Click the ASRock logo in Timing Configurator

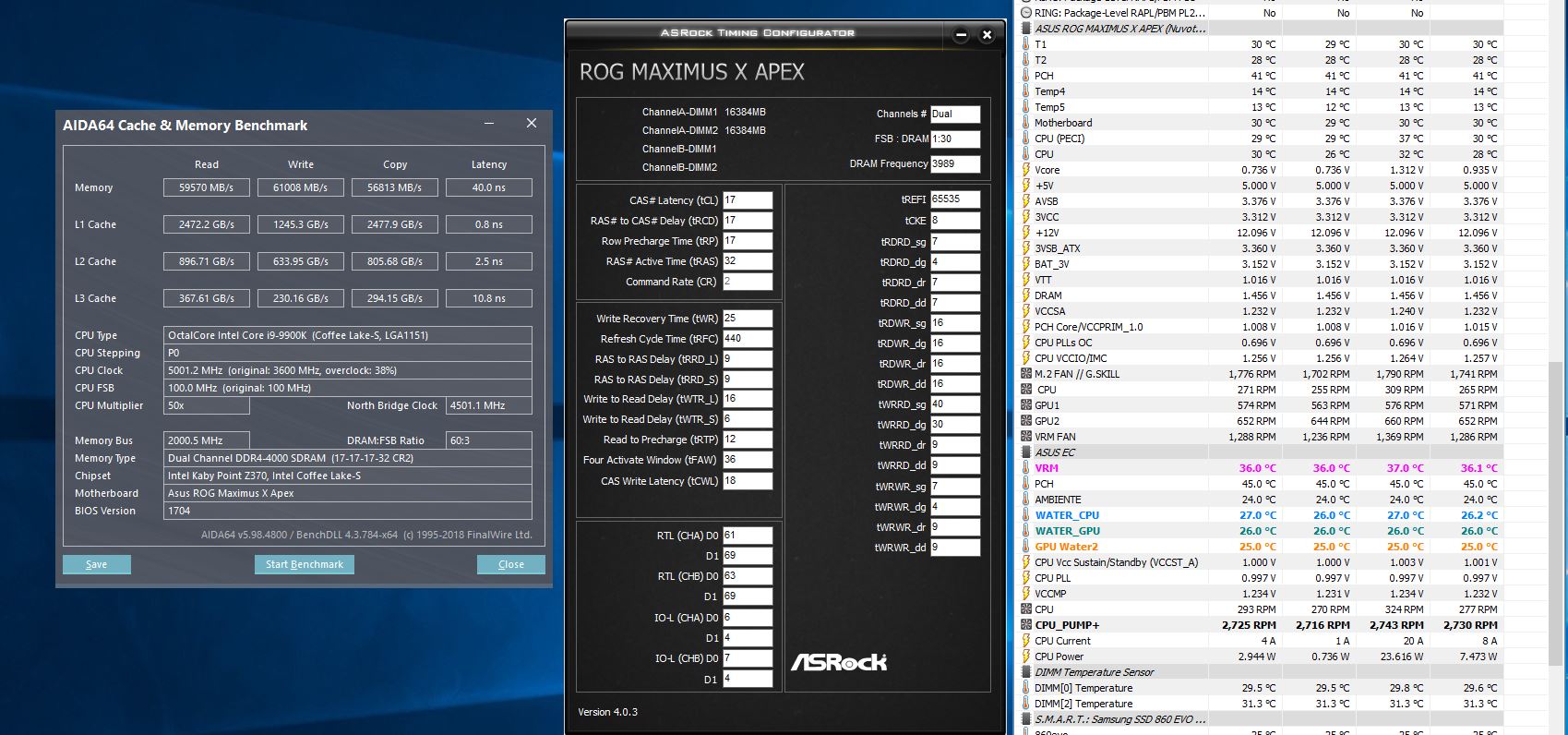click(x=839, y=662)
